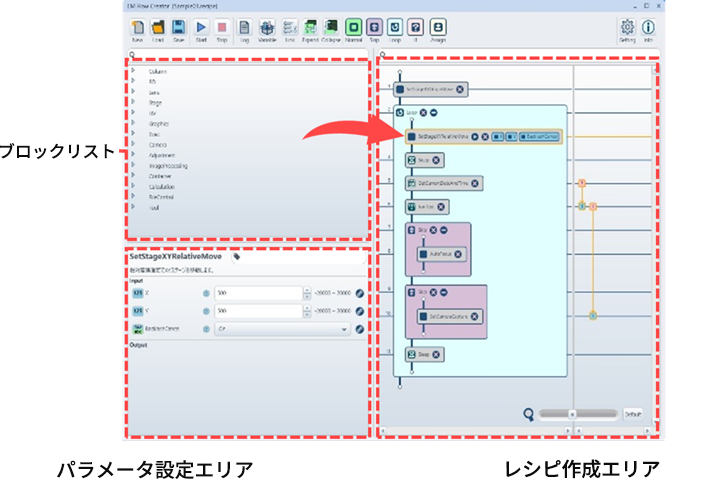Screen dimensions: 707x500
Task: Open the Variable icon in toolbar
Action: tap(267, 30)
